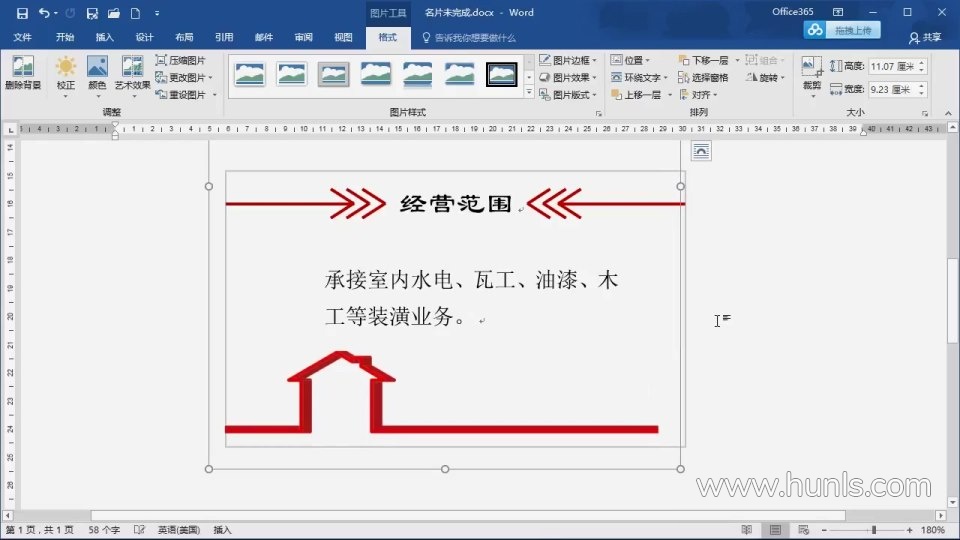Open the Position (位置) dropdown

point(630,60)
